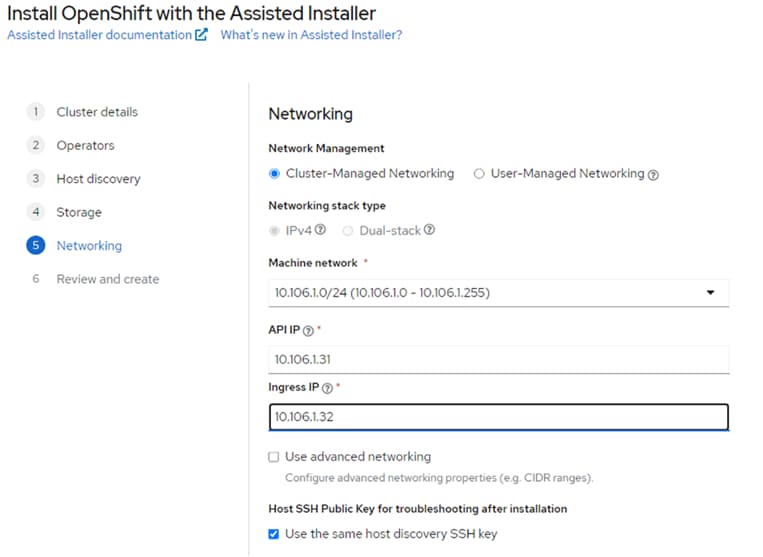Go to Storage step
This screenshot has width=763, height=557.
pyautogui.click(x=79, y=213)
